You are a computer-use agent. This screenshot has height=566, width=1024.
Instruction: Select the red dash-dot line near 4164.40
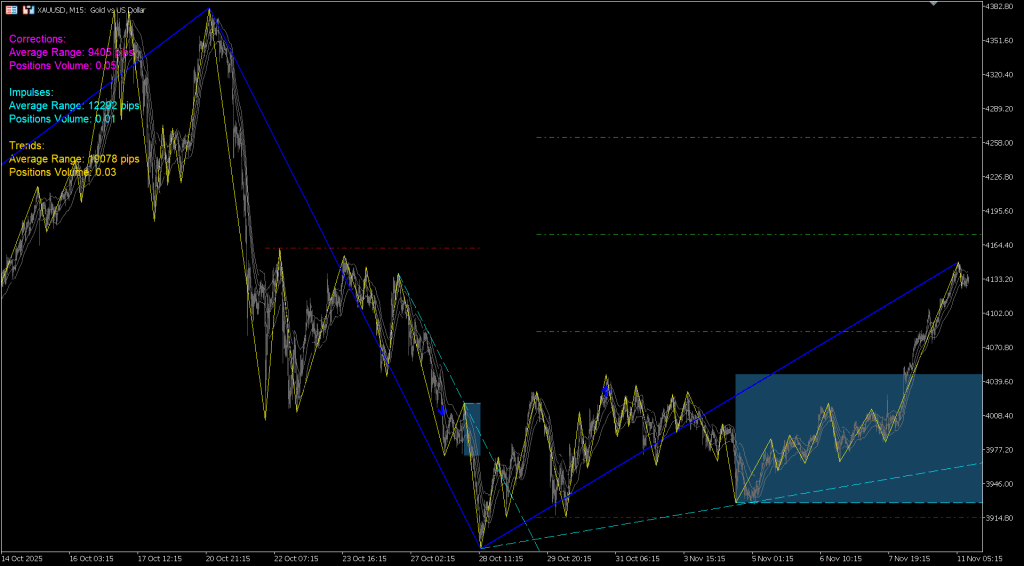tap(372, 248)
